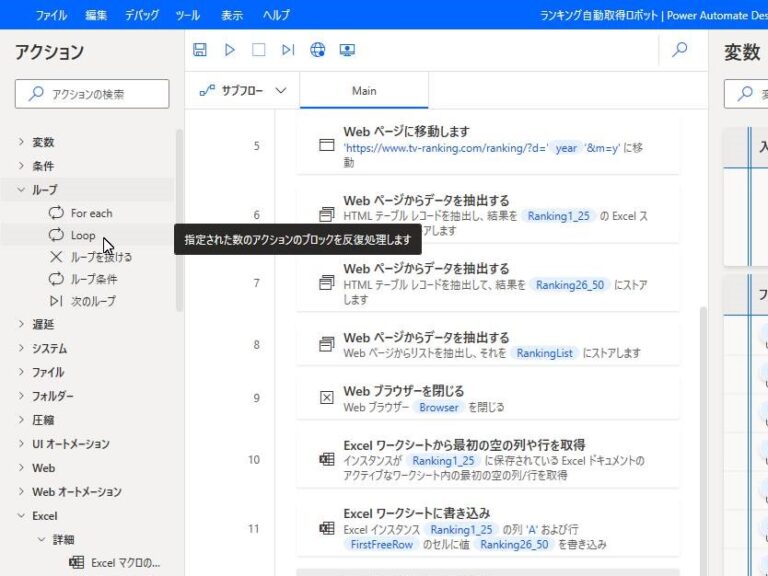Click the flow workspace vertical scrollbar
The height and width of the screenshot is (576, 768).
(703, 441)
